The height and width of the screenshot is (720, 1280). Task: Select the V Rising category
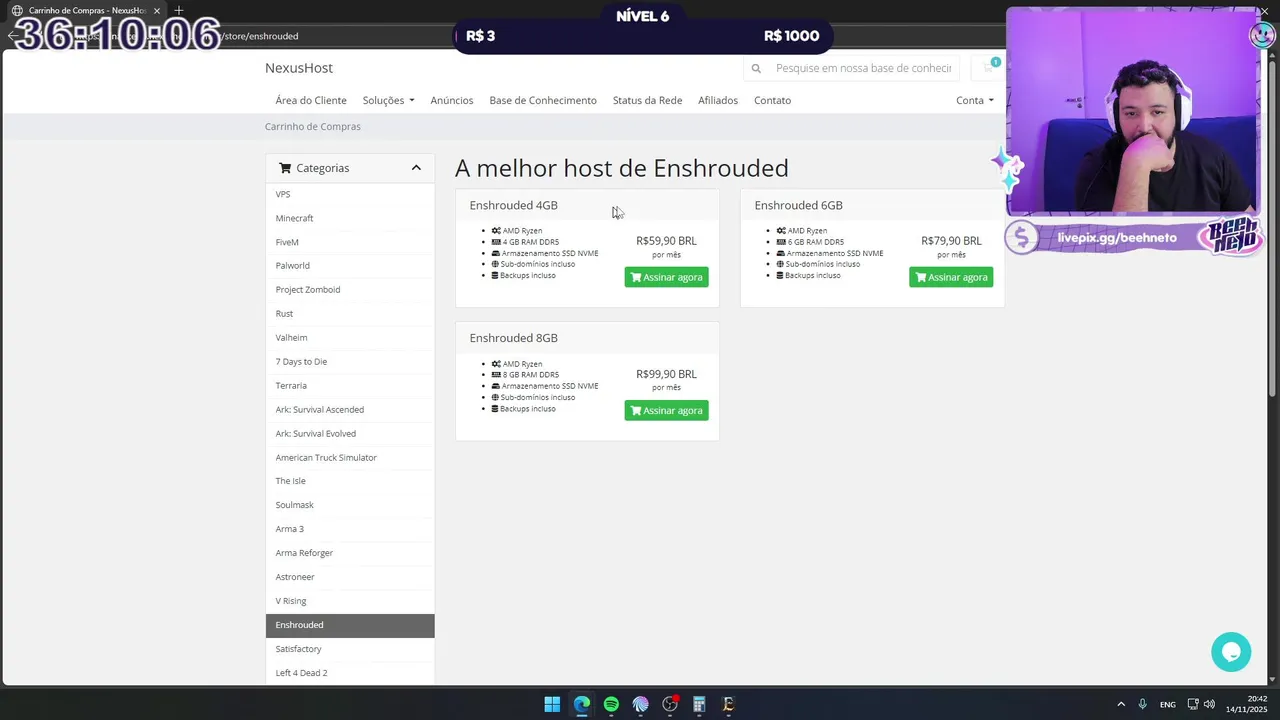pyautogui.click(x=350, y=601)
